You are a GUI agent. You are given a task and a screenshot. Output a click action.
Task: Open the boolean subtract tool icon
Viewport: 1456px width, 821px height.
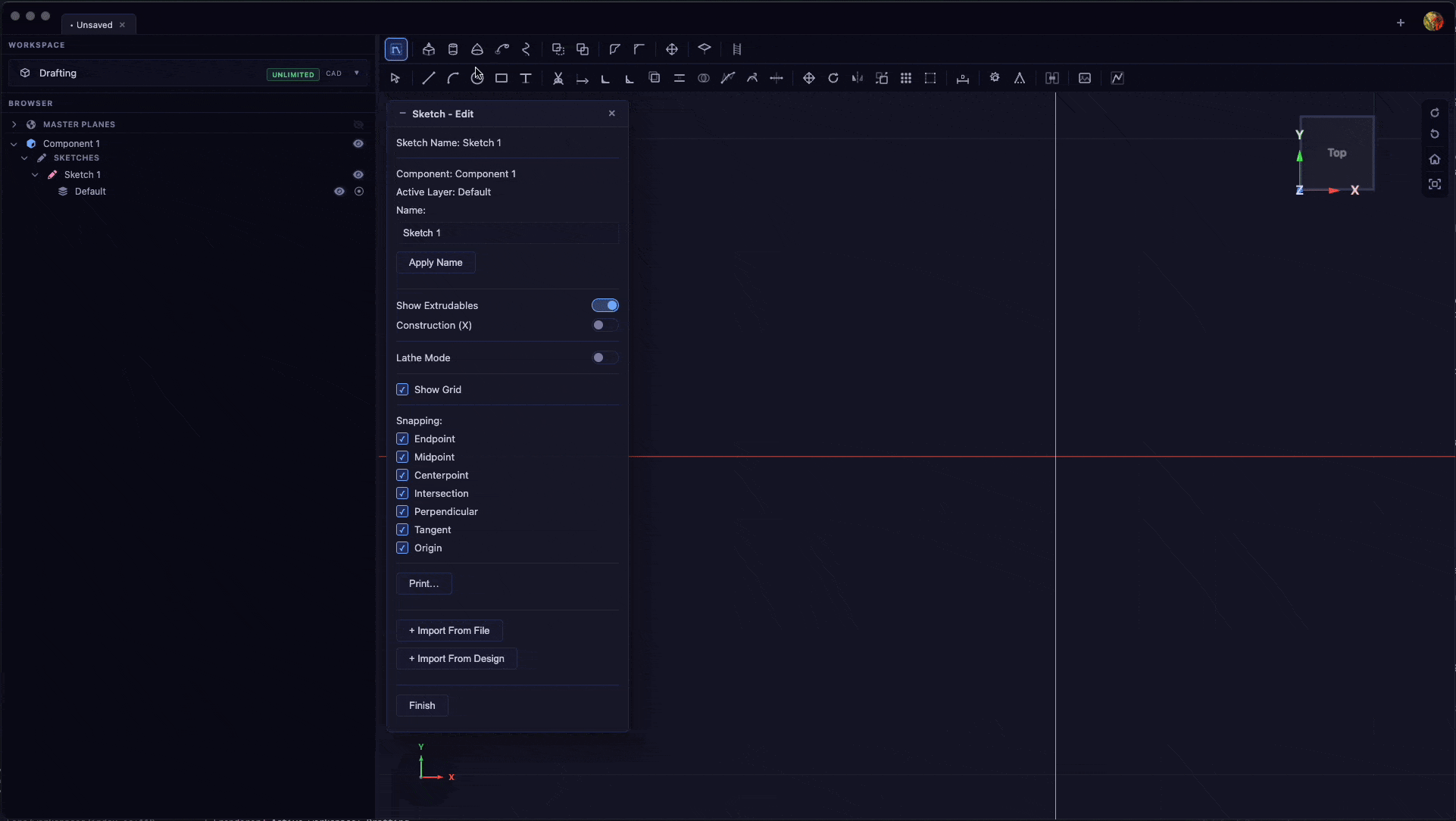(x=558, y=49)
